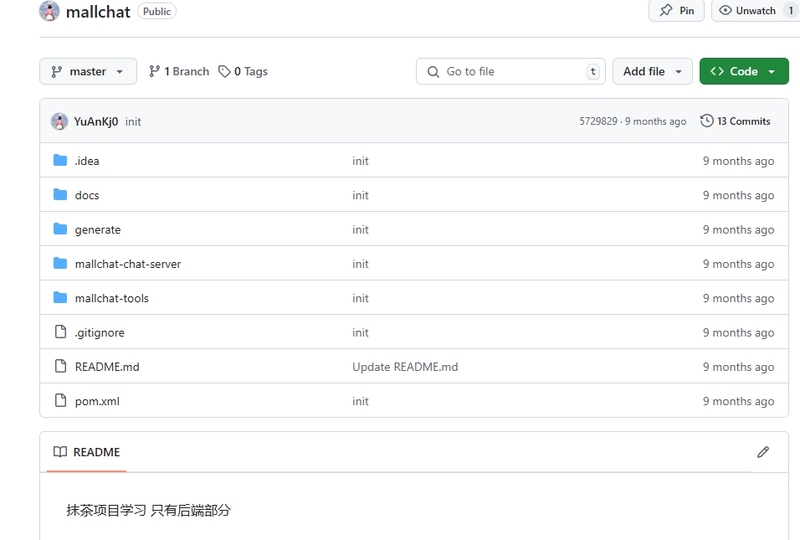Viewport: 800px width, 540px height.
Task: Click the generate folder icon
Action: (60, 229)
